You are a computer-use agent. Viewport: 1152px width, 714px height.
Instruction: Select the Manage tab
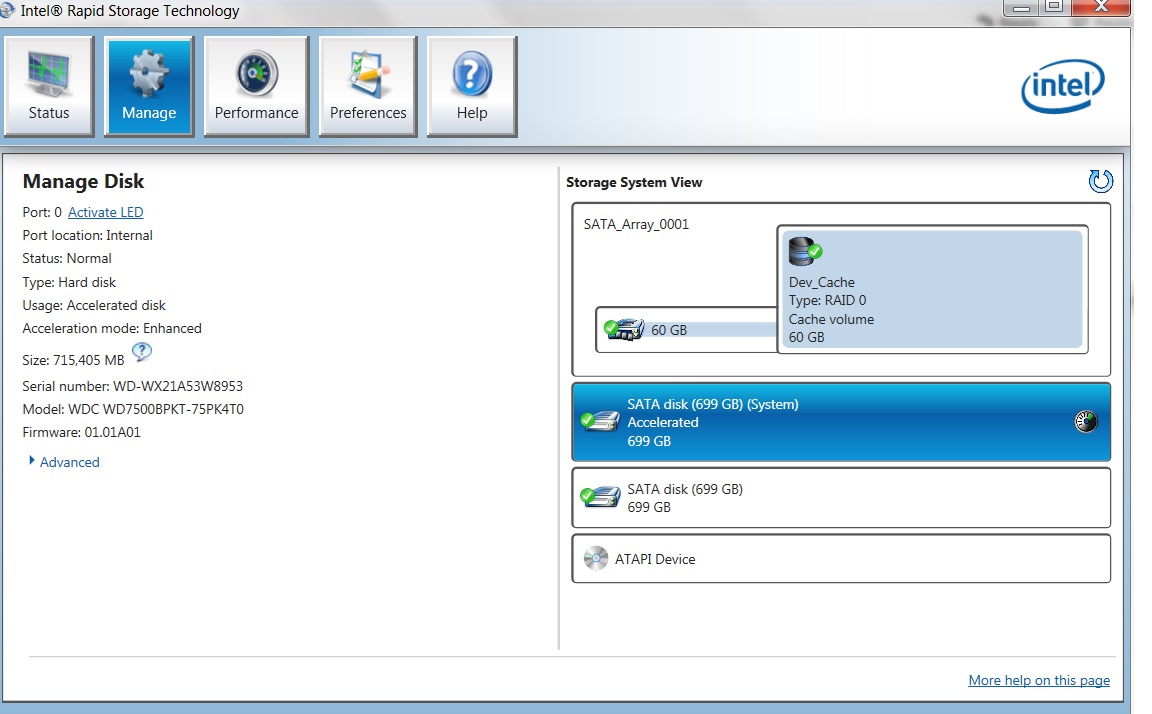(149, 87)
